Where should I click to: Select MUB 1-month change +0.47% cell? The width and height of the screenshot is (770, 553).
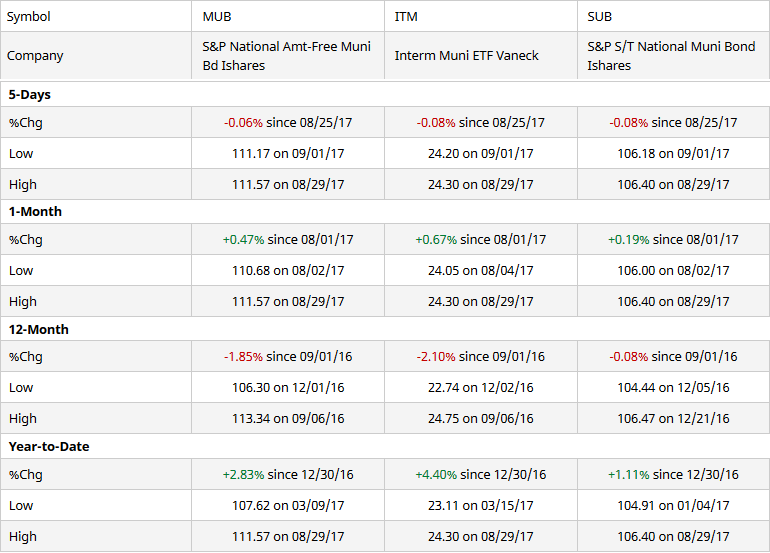click(288, 239)
